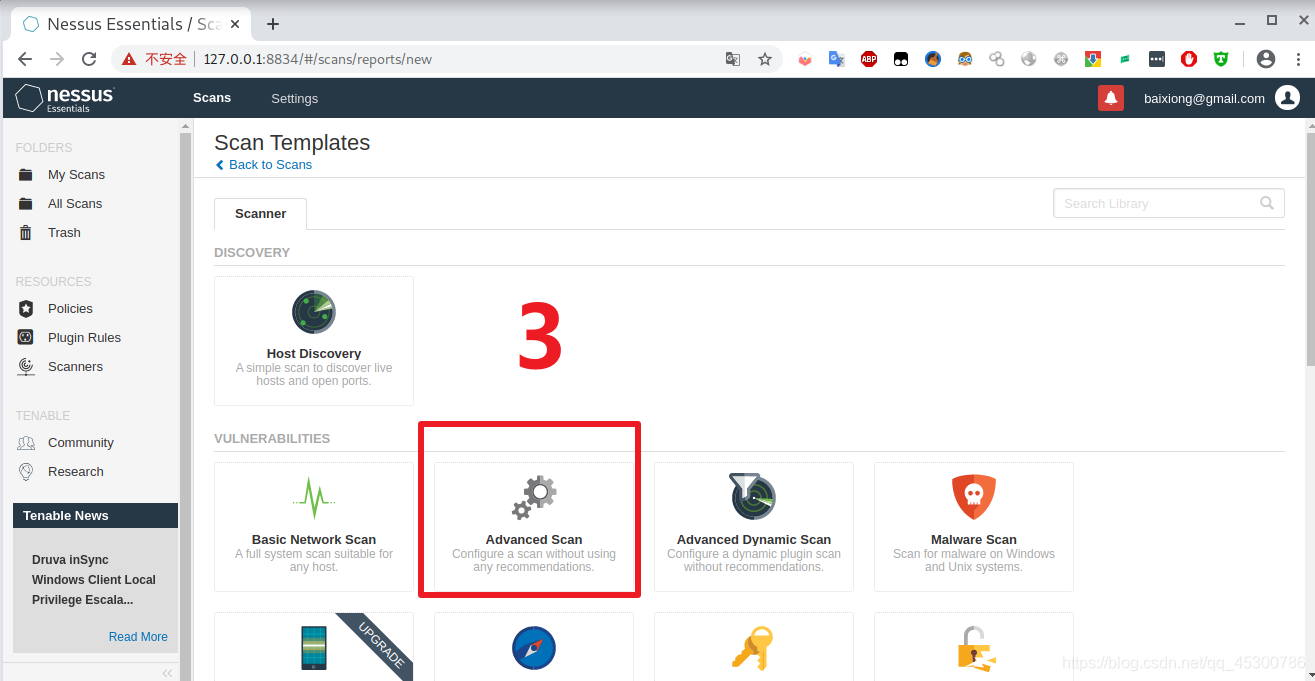Open the mobile device template with UPGRADE ribbon
This screenshot has height=681, width=1315.
[314, 646]
